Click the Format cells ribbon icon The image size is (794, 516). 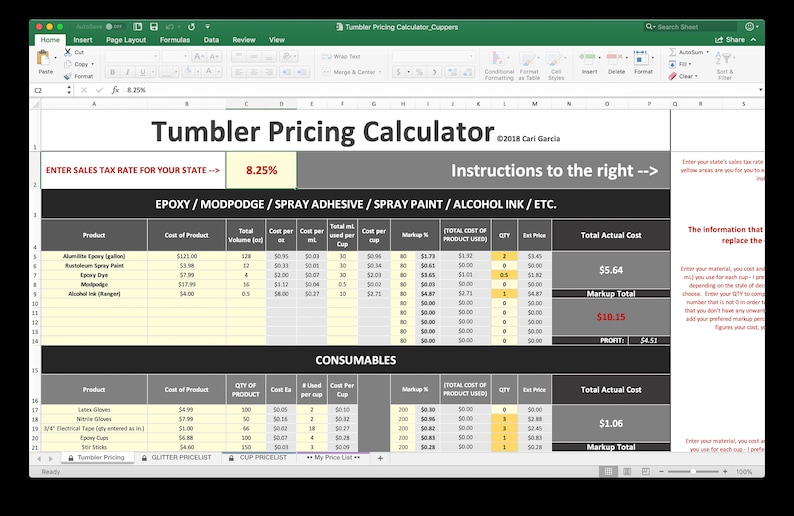pyautogui.click(x=641, y=58)
